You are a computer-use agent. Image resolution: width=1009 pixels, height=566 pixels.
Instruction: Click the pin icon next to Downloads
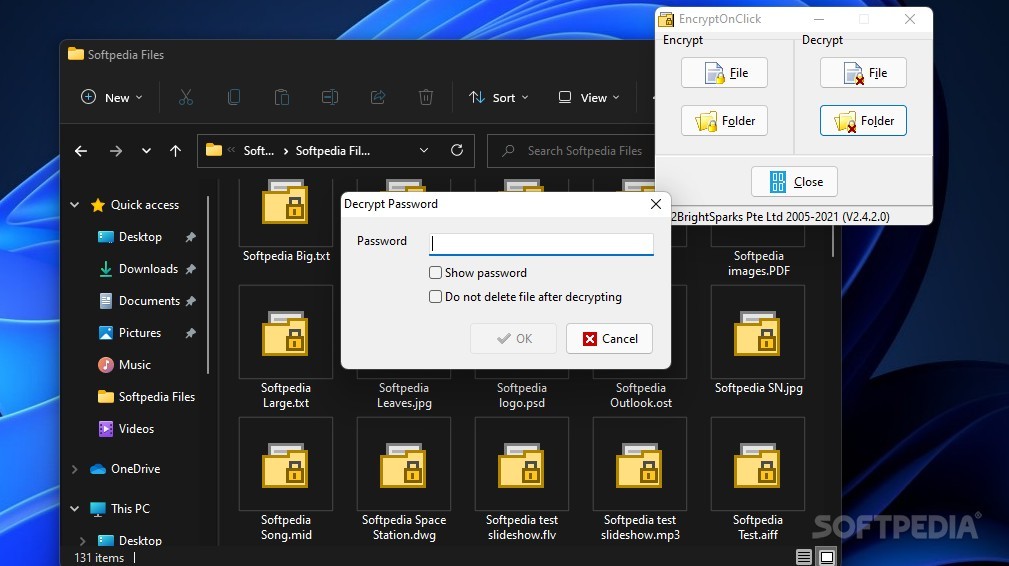tap(190, 269)
